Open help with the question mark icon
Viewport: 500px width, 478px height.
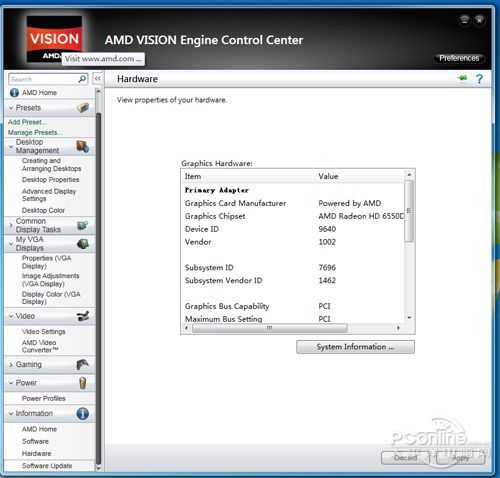(x=479, y=79)
